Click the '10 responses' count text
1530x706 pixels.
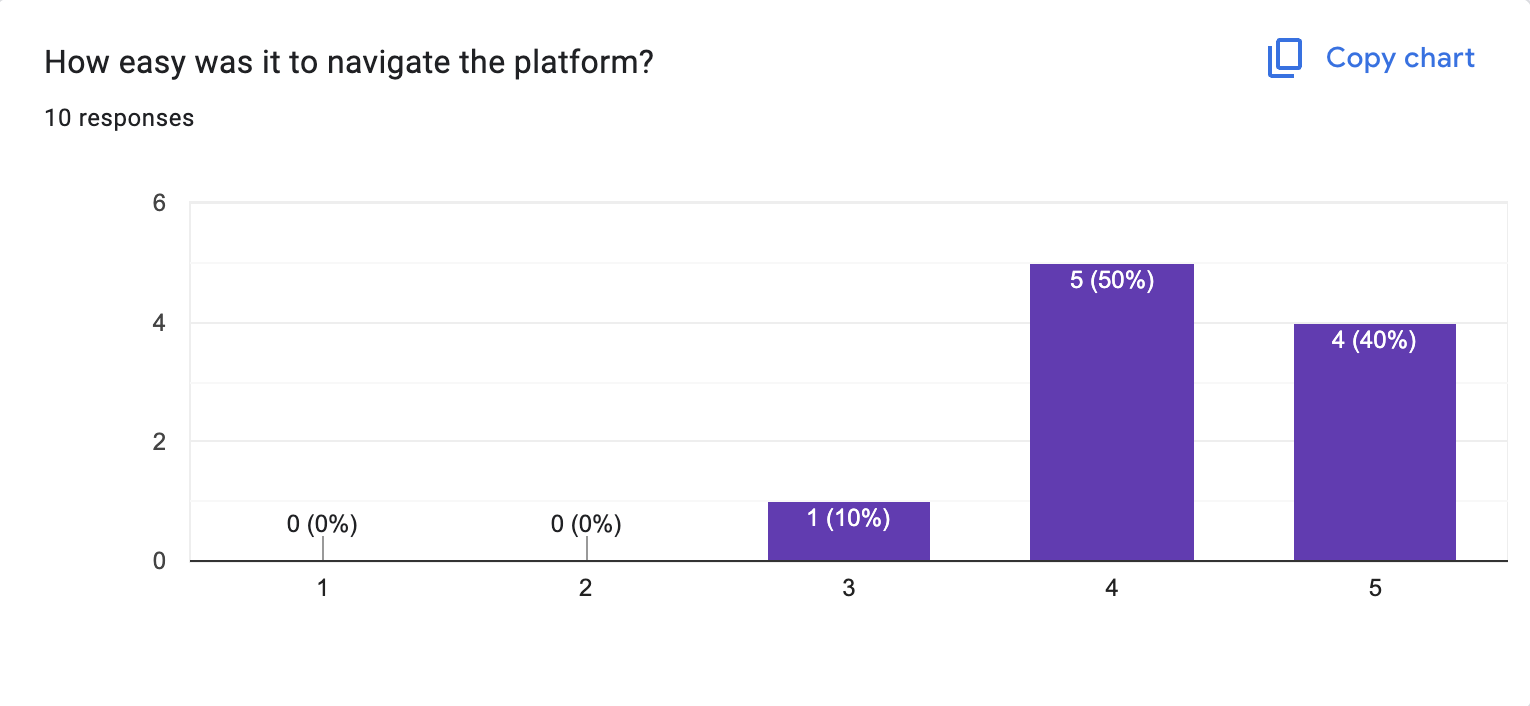(x=119, y=118)
